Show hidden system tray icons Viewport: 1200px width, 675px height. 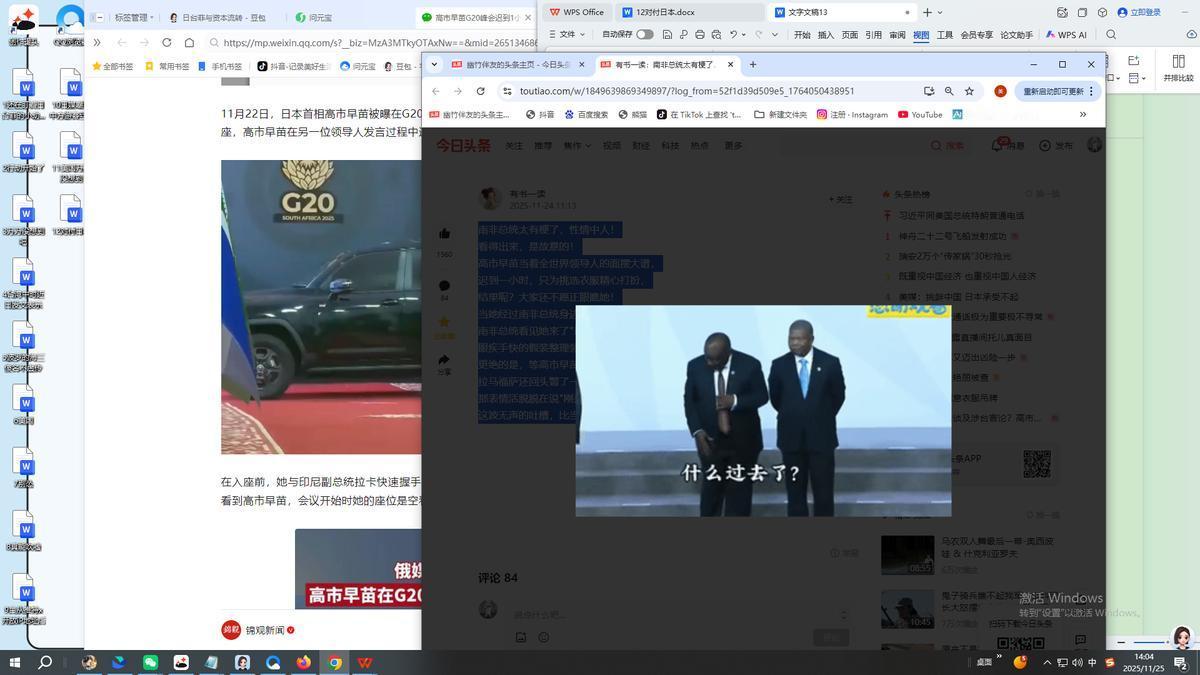pyautogui.click(x=1047, y=662)
